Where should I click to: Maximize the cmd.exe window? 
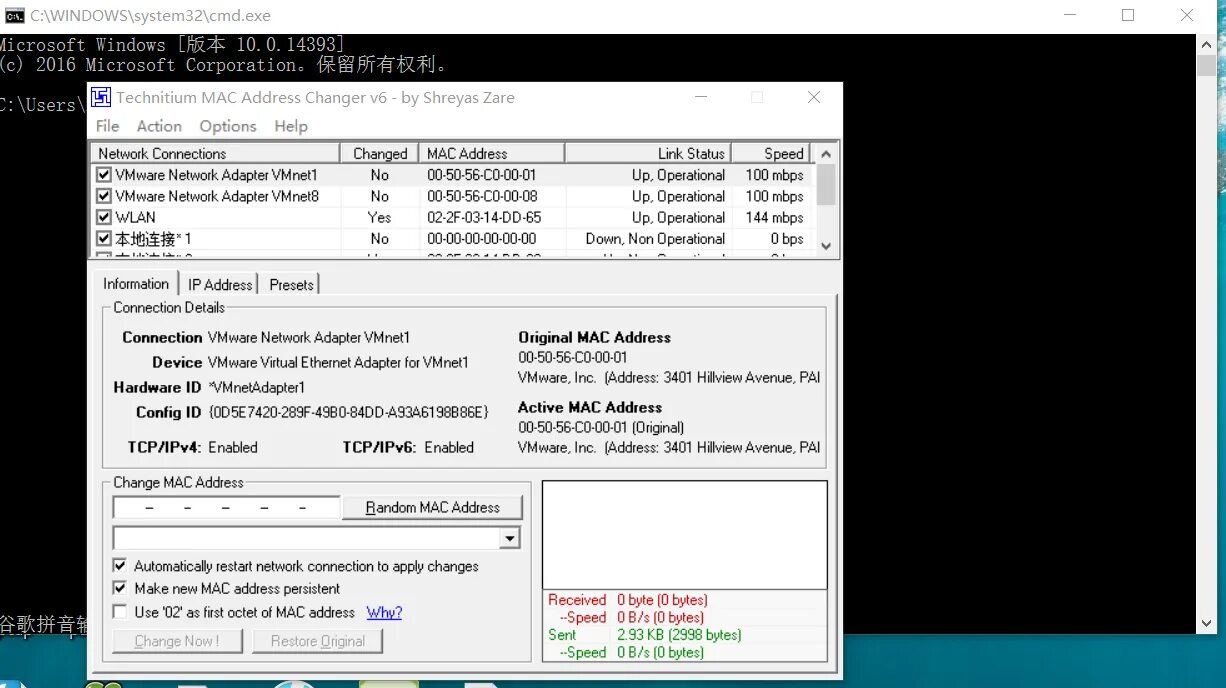tap(1128, 15)
